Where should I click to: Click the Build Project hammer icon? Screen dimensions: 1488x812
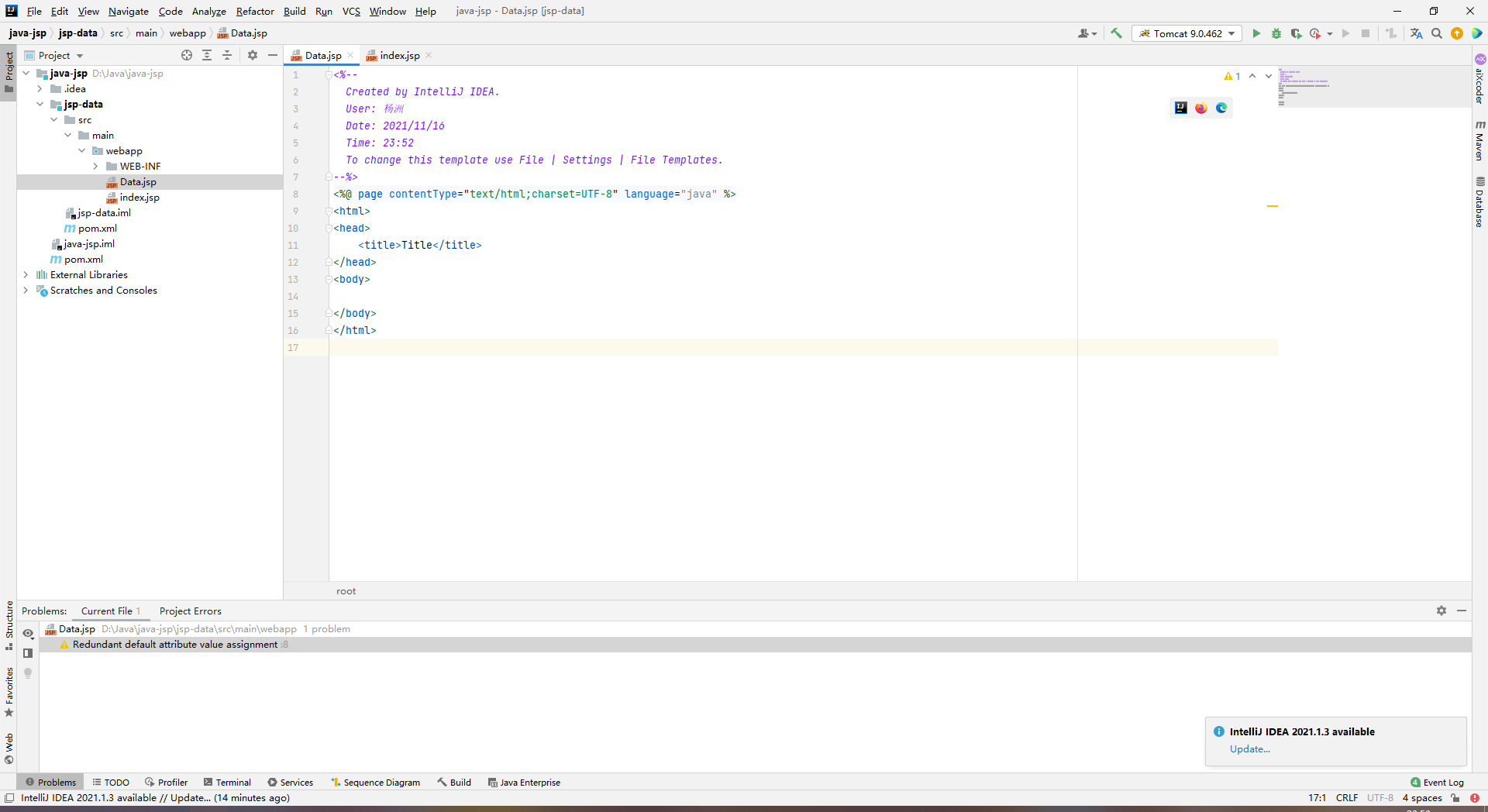click(x=1116, y=33)
